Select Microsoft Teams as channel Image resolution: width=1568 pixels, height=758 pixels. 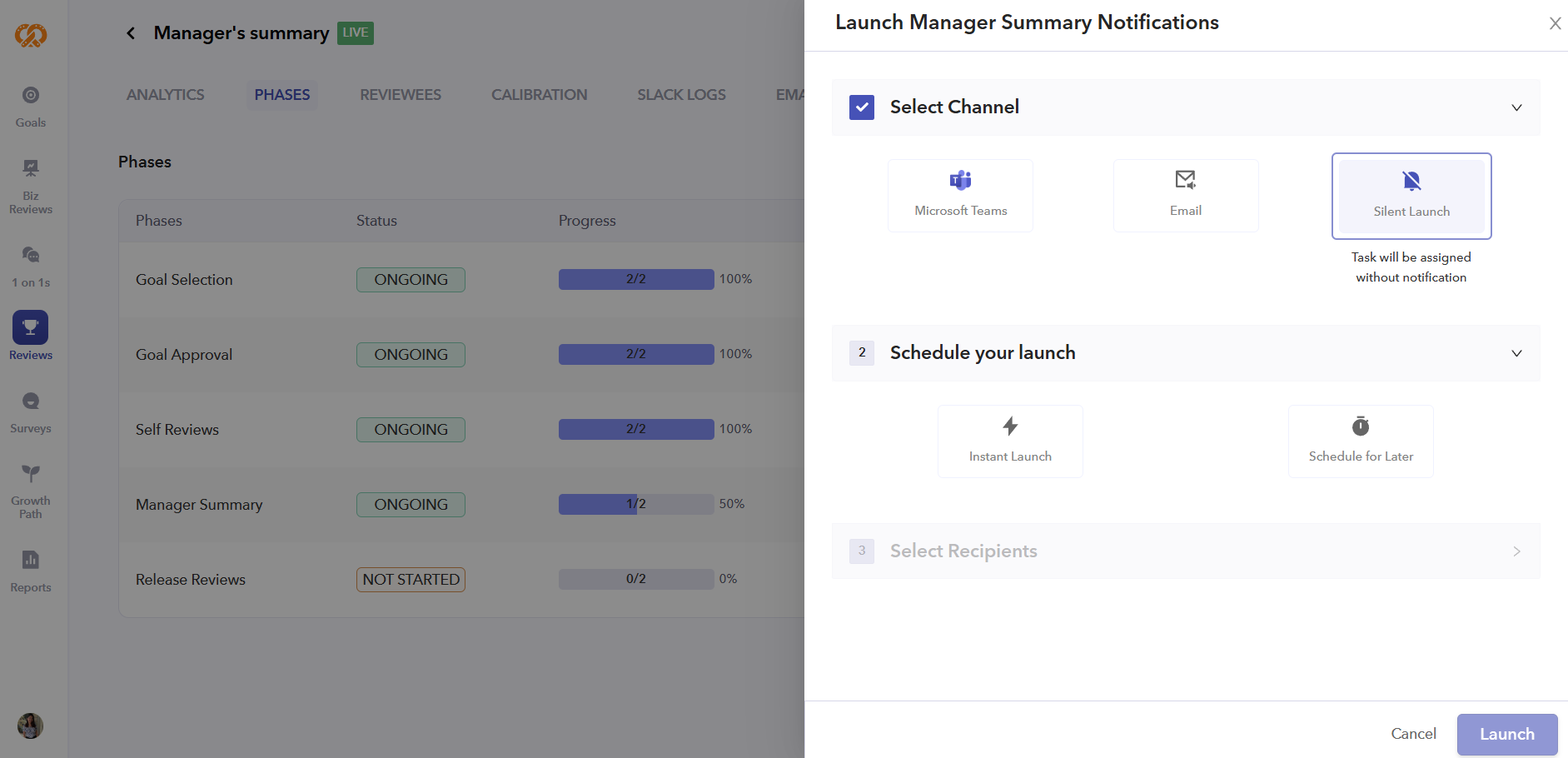[960, 196]
